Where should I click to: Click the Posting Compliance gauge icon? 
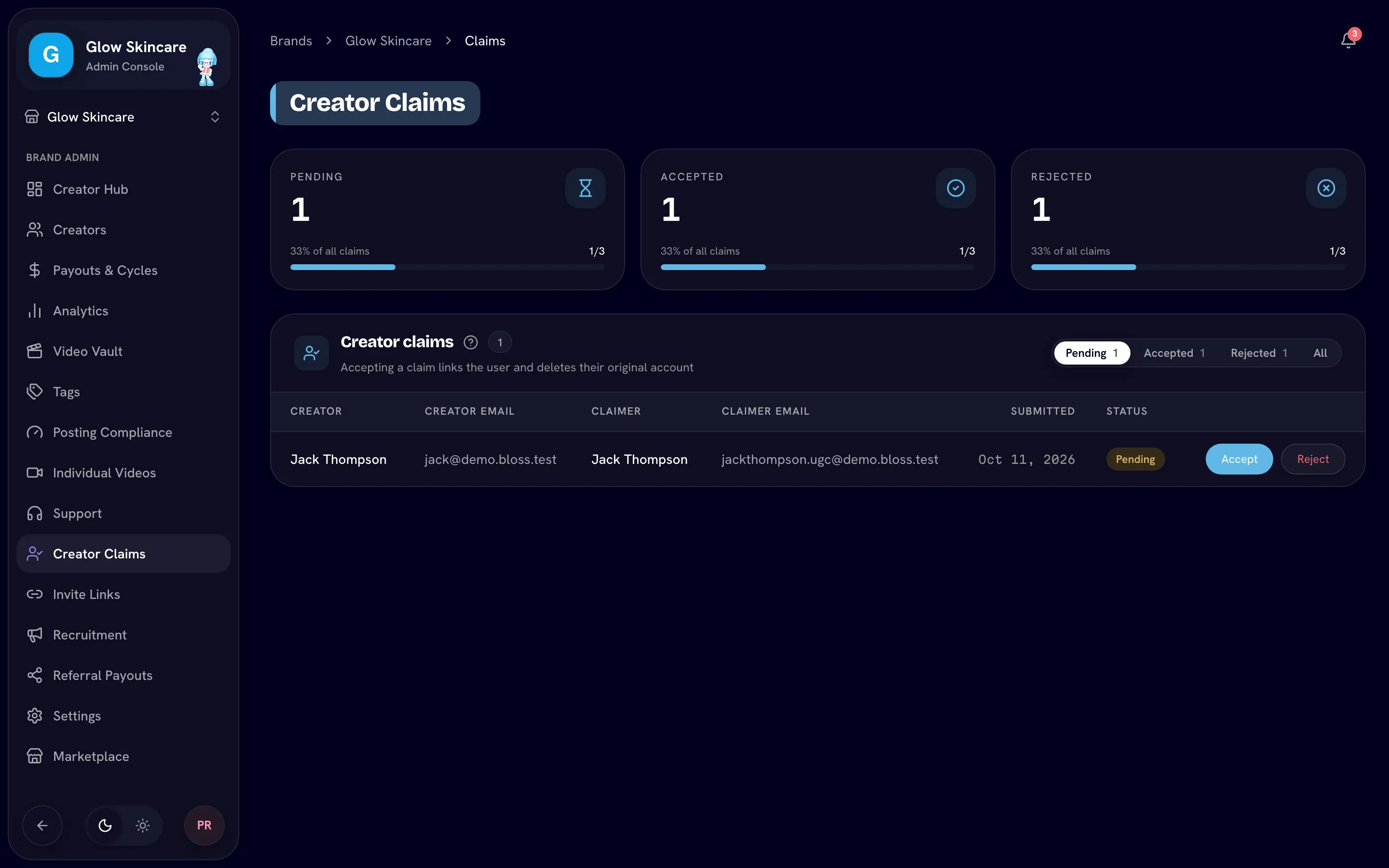pos(34,432)
